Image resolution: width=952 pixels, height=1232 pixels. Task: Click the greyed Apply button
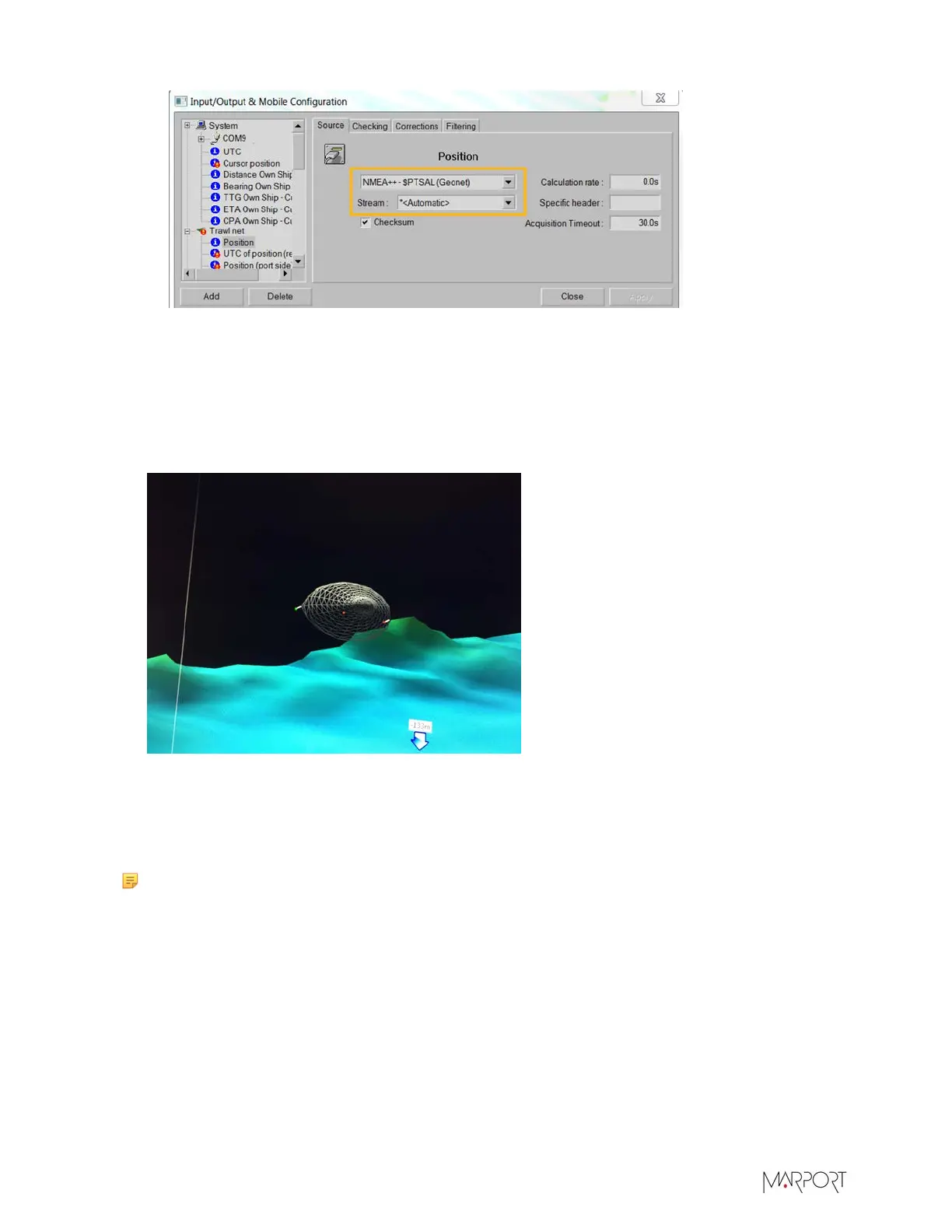point(641,297)
